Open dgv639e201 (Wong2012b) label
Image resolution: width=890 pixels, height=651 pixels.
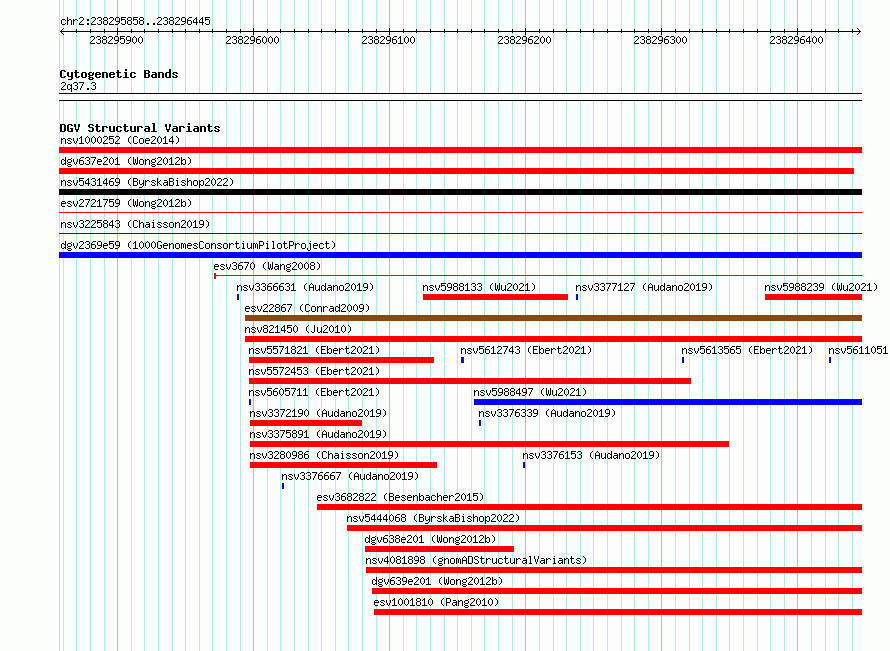(437, 581)
